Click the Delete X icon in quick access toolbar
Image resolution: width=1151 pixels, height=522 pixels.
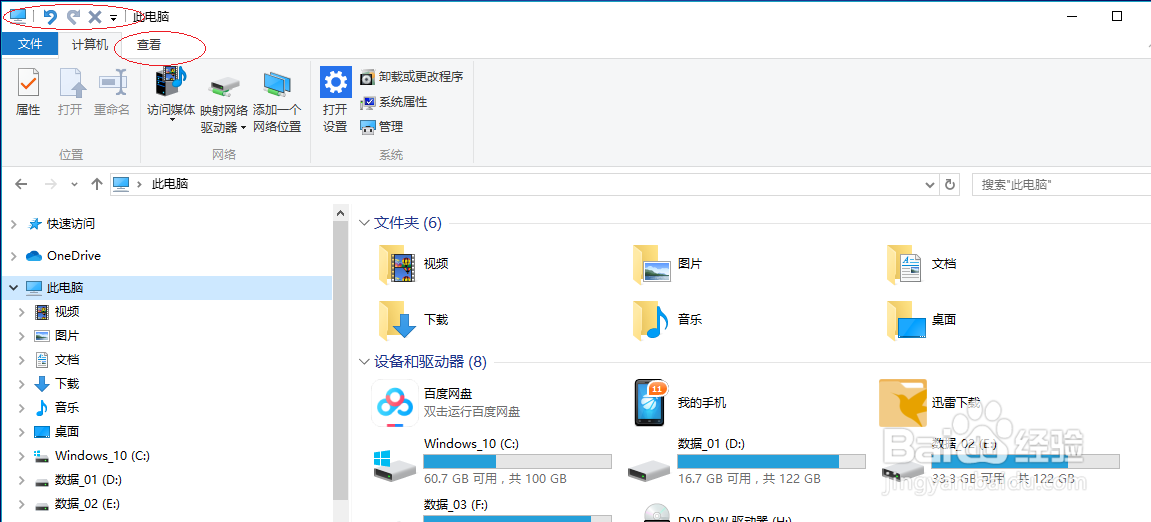[95, 16]
